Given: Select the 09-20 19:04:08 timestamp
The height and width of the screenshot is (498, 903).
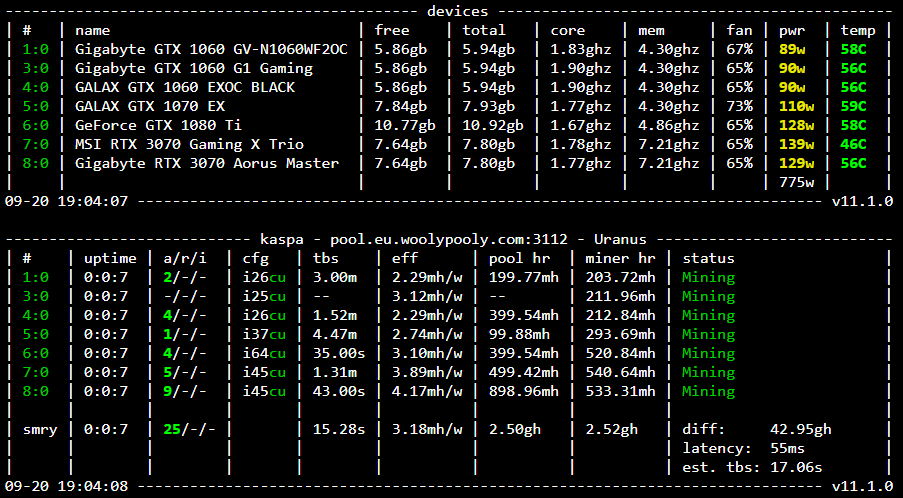Looking at the screenshot, I should point(66,486).
